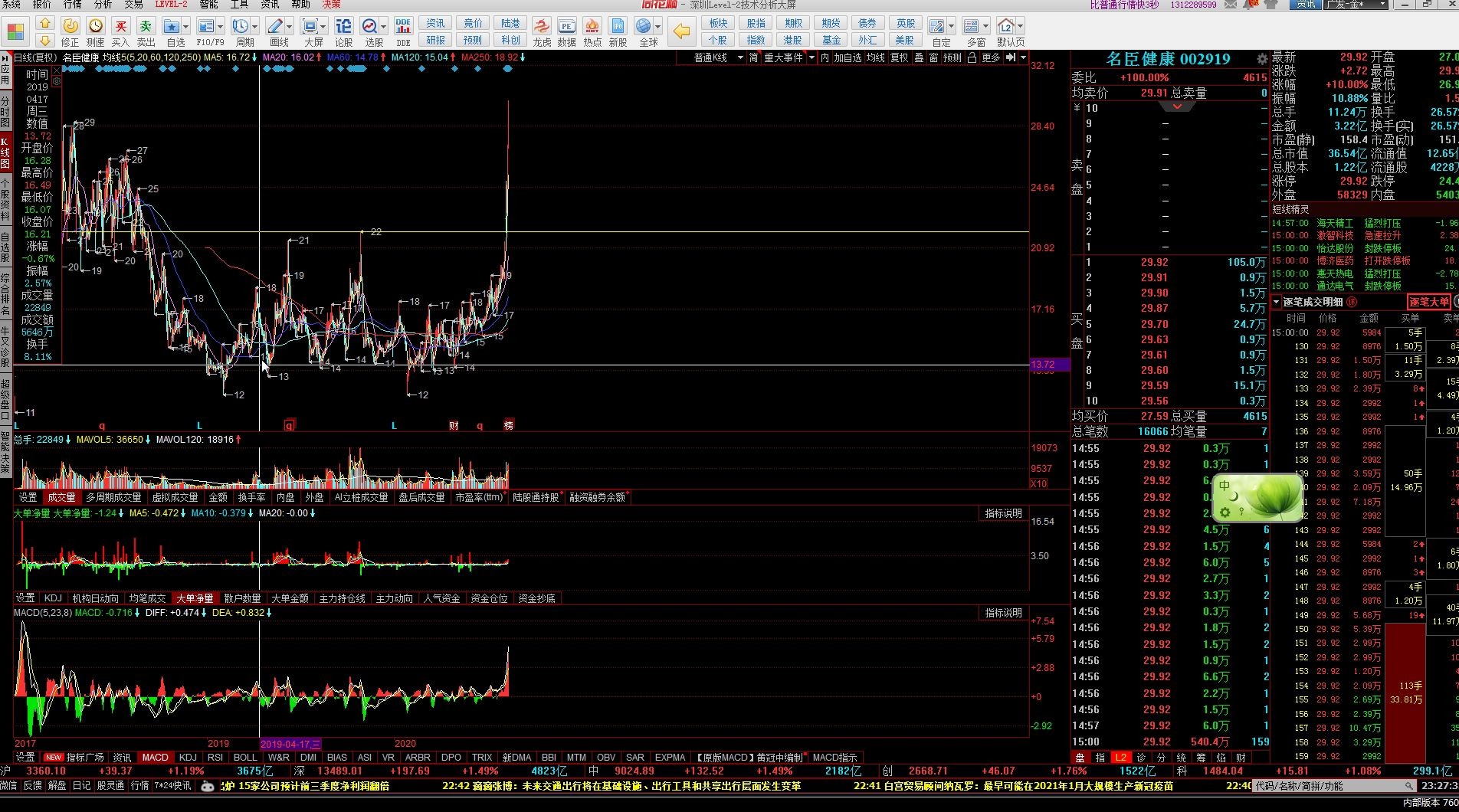Screen dimensions: 1459x812
Task: Click the 卖出 sell icon
Action: coord(146,26)
